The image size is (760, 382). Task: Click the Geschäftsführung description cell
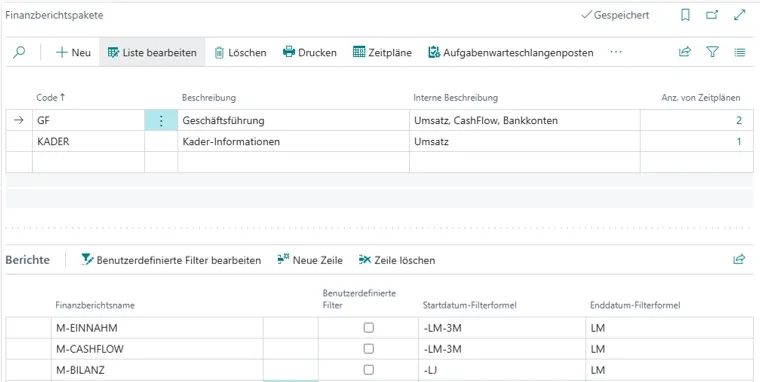293,120
